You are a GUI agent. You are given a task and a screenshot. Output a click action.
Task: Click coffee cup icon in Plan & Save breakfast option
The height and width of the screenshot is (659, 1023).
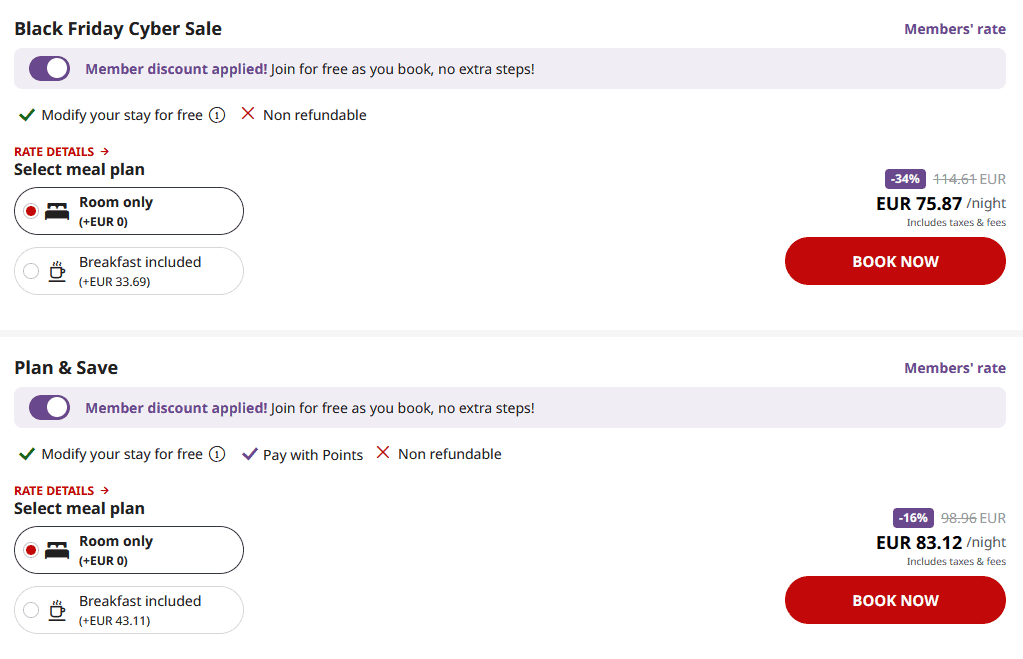[x=57, y=610]
